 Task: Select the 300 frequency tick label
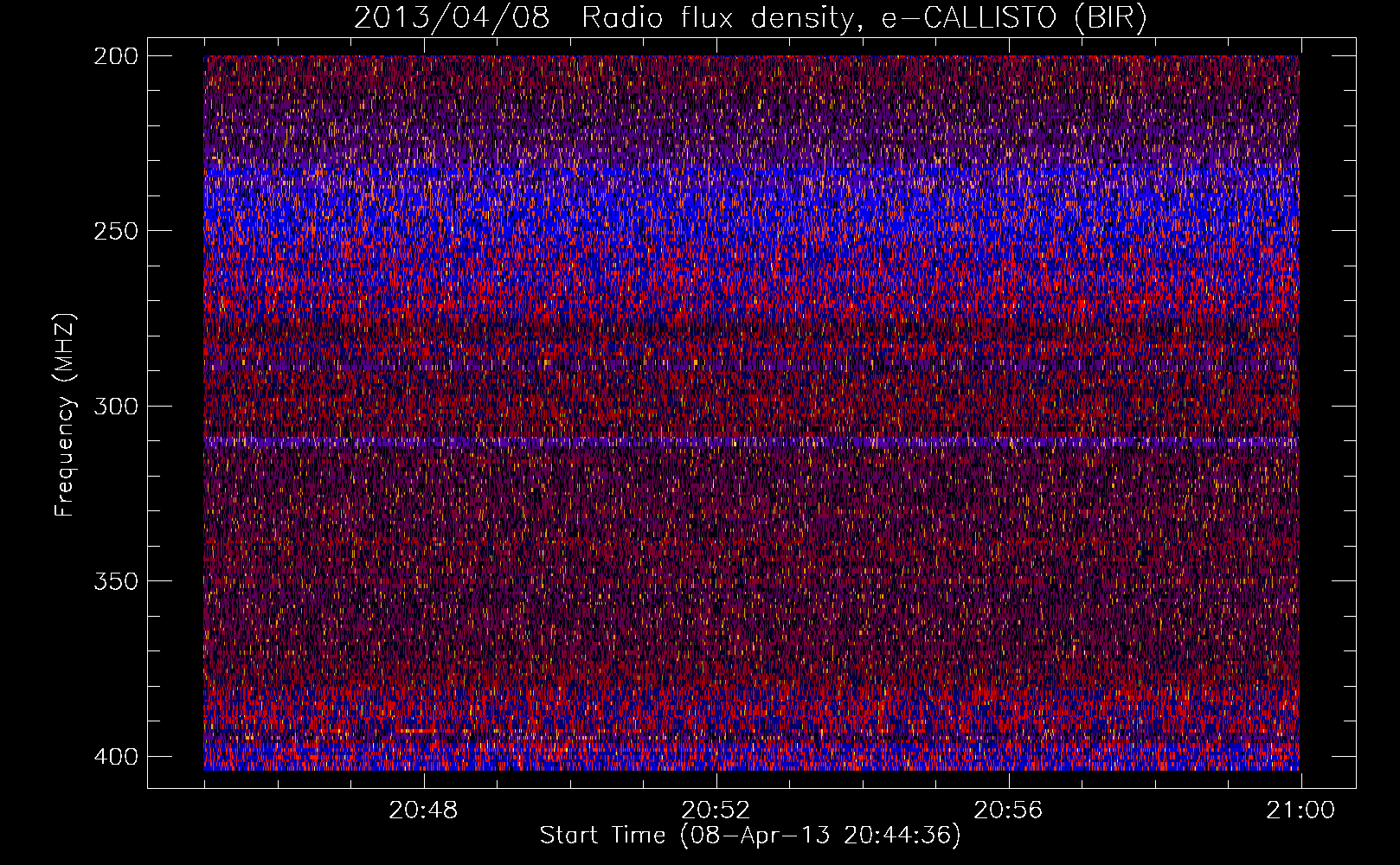click(x=115, y=407)
